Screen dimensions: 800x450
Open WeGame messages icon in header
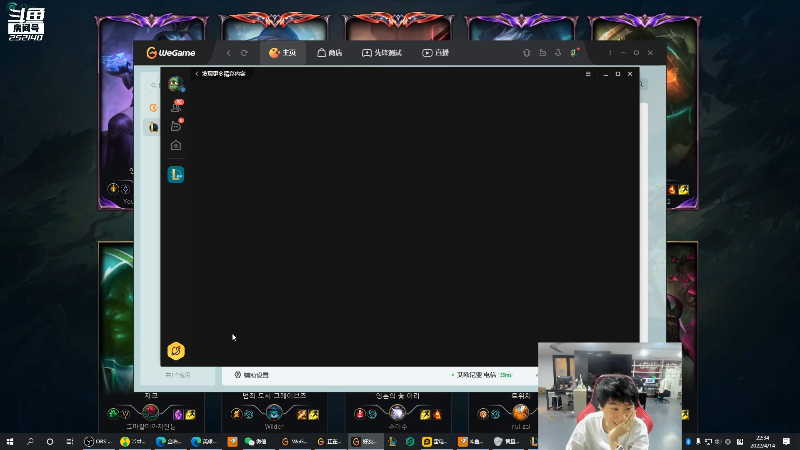tap(542, 53)
